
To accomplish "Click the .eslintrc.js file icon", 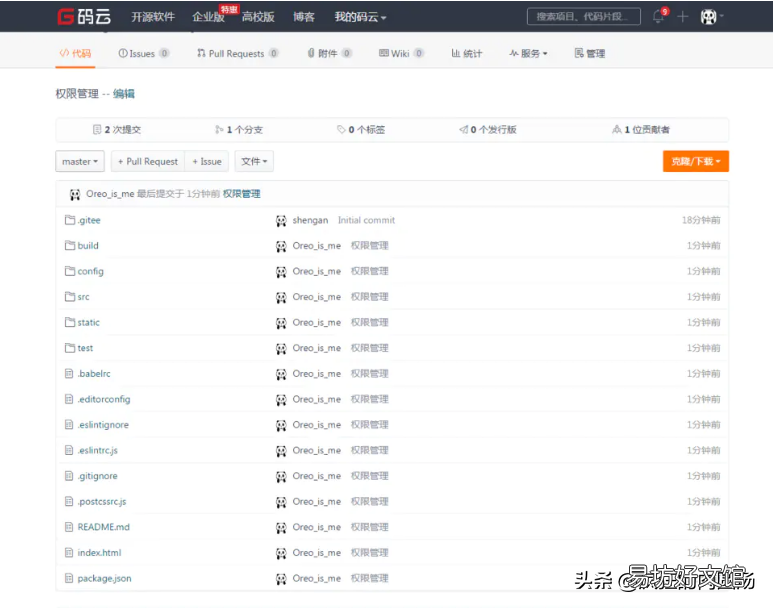I will coord(69,450).
